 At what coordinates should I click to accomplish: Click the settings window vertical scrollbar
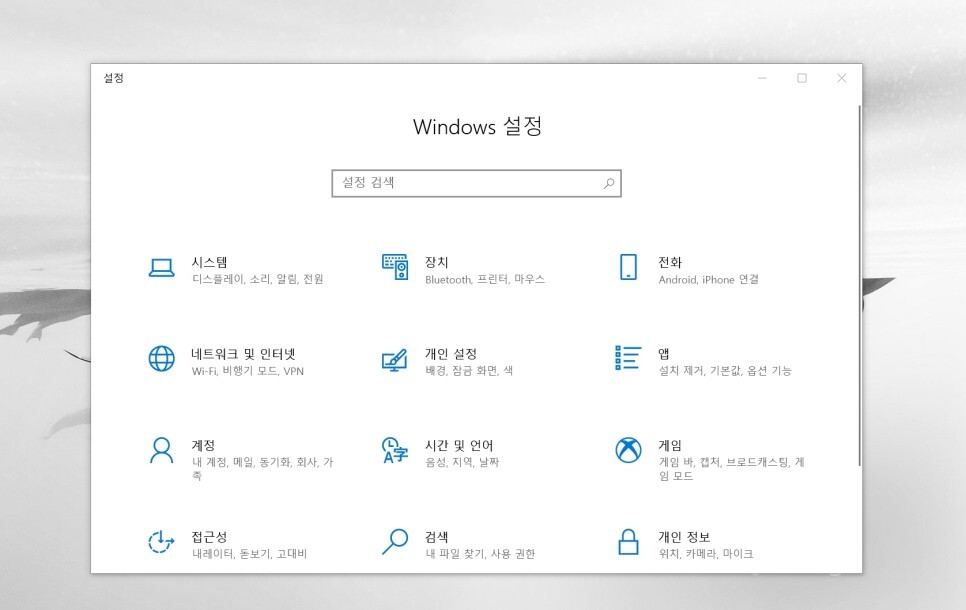(x=859, y=285)
